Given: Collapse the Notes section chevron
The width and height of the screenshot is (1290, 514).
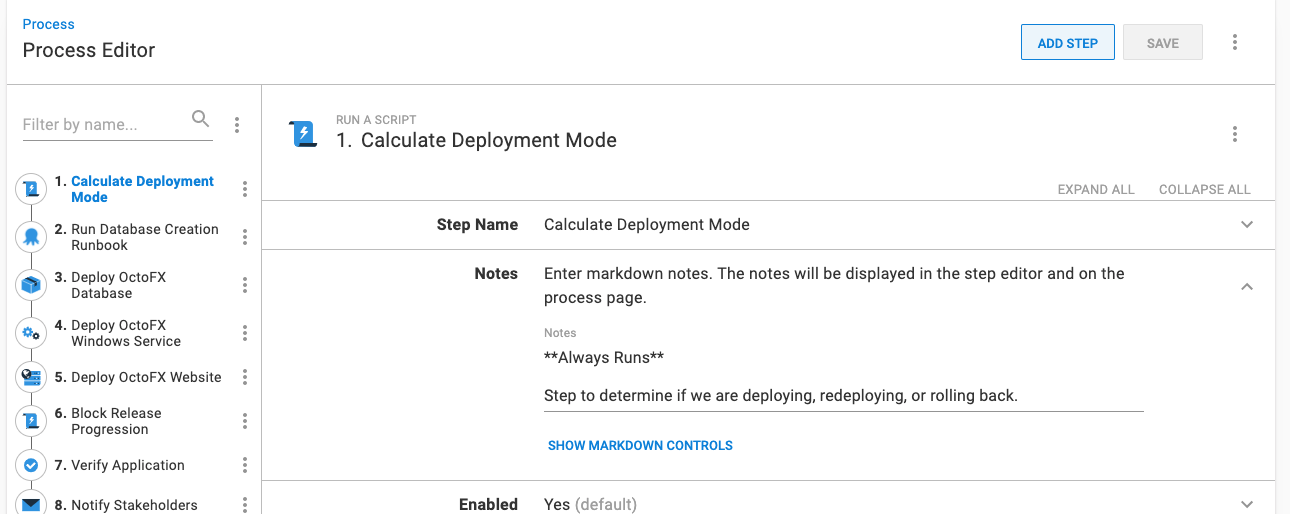Looking at the screenshot, I should [x=1247, y=287].
